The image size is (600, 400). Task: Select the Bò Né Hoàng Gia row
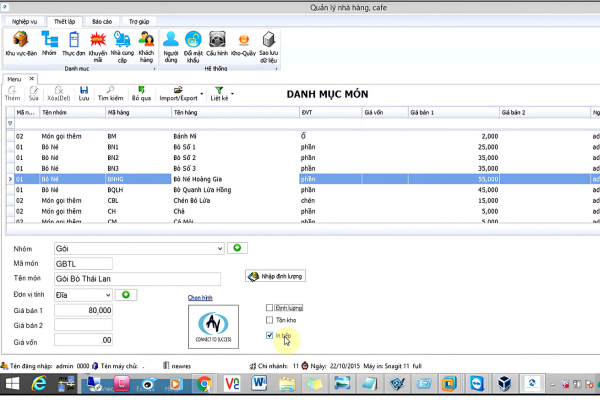click(x=302, y=179)
